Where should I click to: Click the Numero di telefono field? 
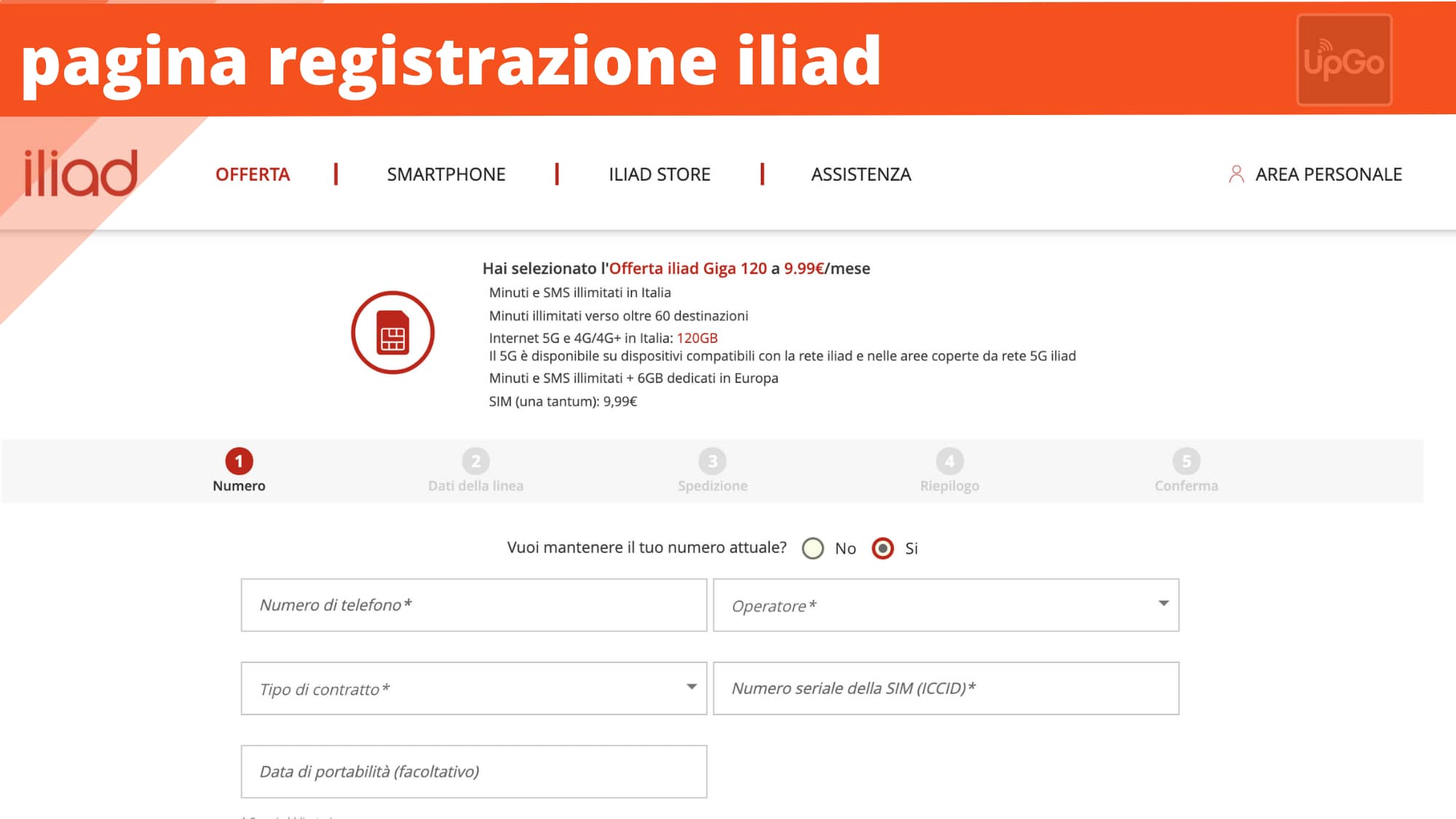pos(473,605)
